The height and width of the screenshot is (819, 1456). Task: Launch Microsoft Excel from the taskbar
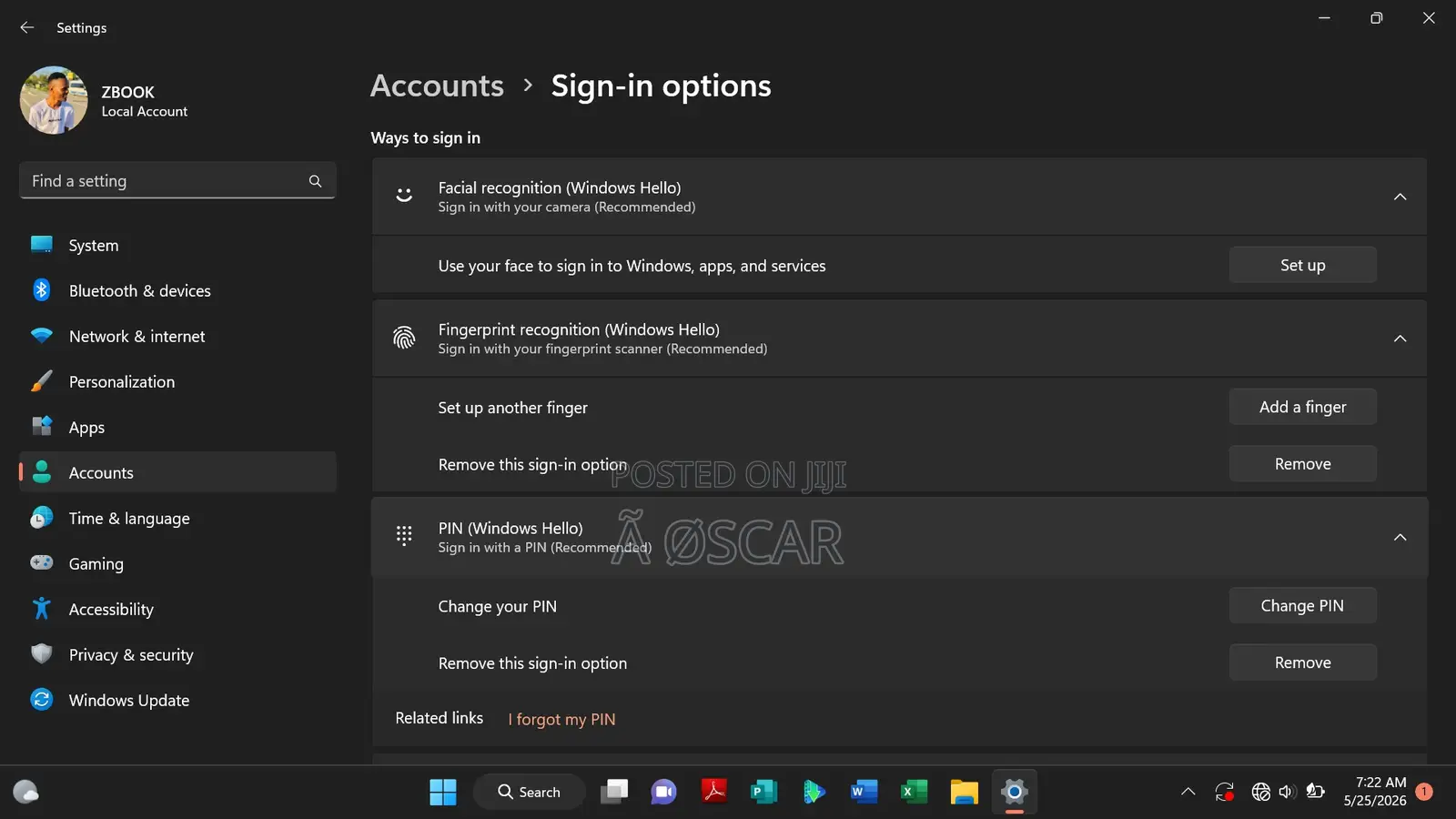pyautogui.click(x=914, y=792)
